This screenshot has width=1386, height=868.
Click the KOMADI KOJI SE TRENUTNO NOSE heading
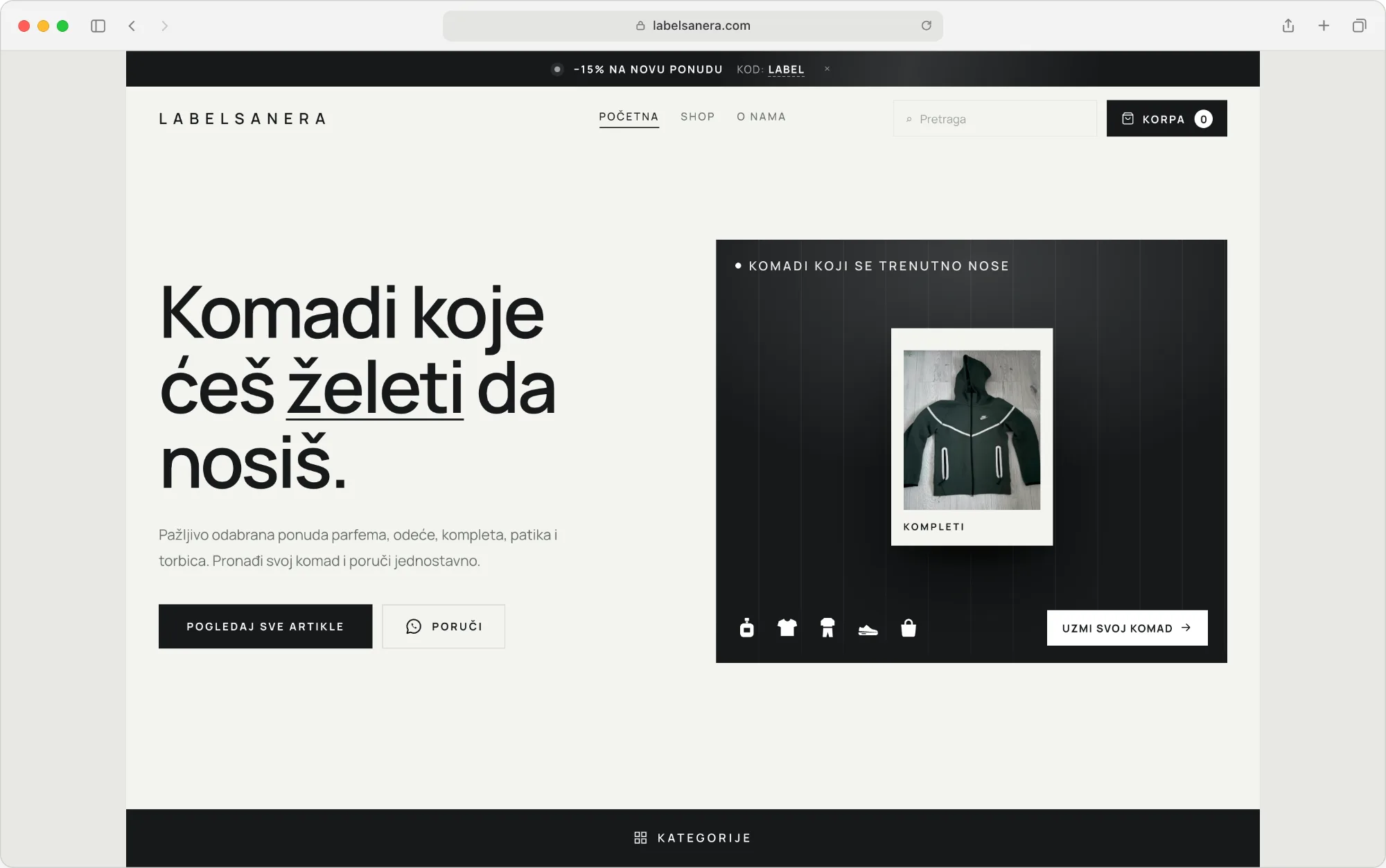[x=879, y=266]
